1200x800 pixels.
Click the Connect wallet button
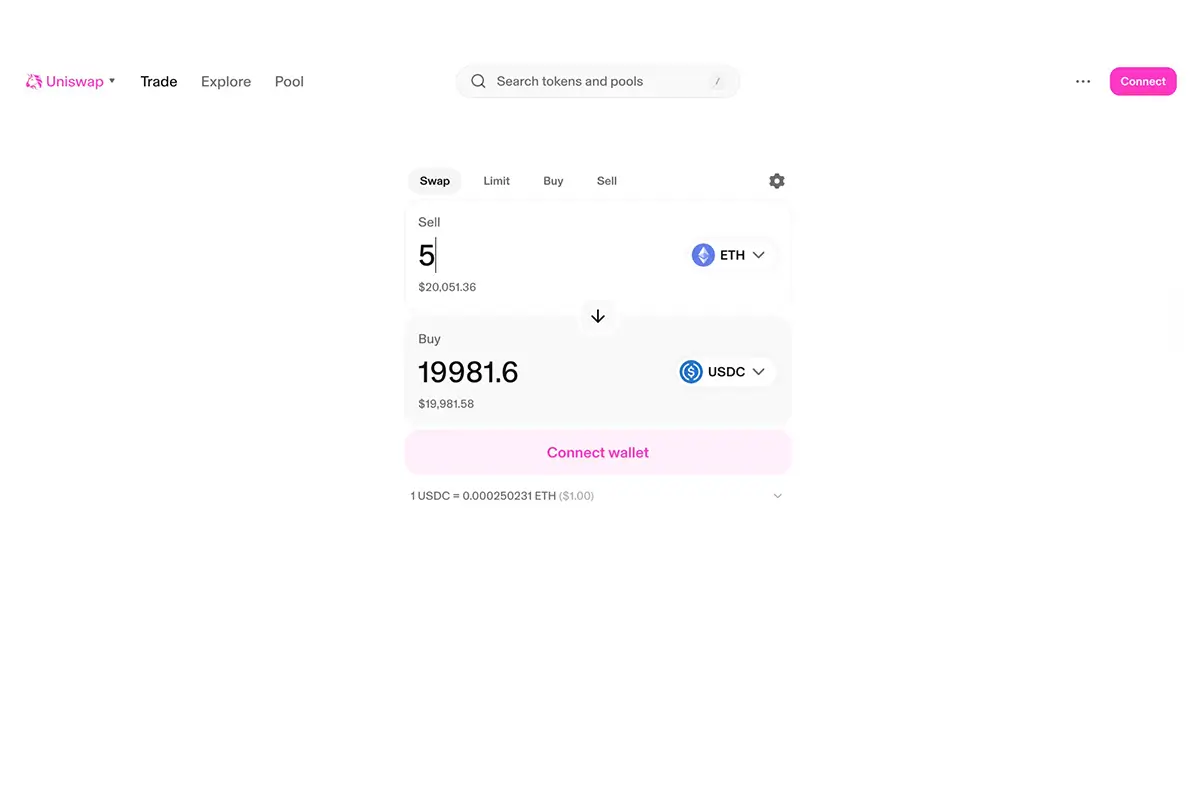point(598,453)
